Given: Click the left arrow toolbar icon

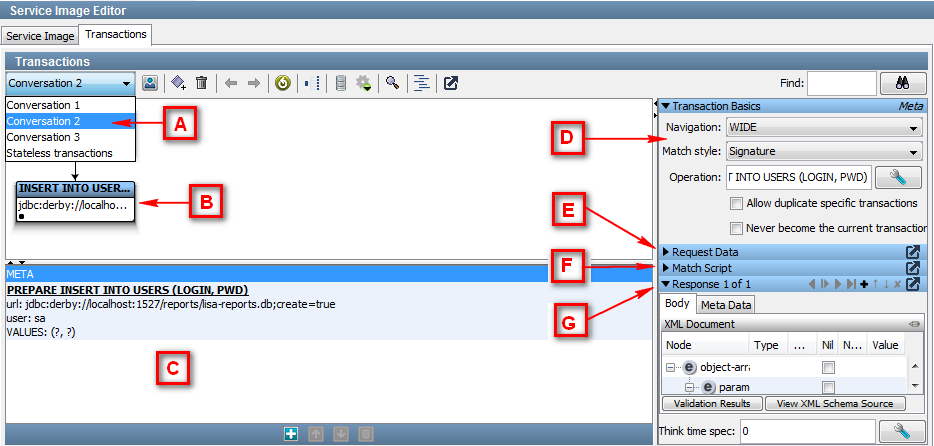Looking at the screenshot, I should [x=231, y=83].
